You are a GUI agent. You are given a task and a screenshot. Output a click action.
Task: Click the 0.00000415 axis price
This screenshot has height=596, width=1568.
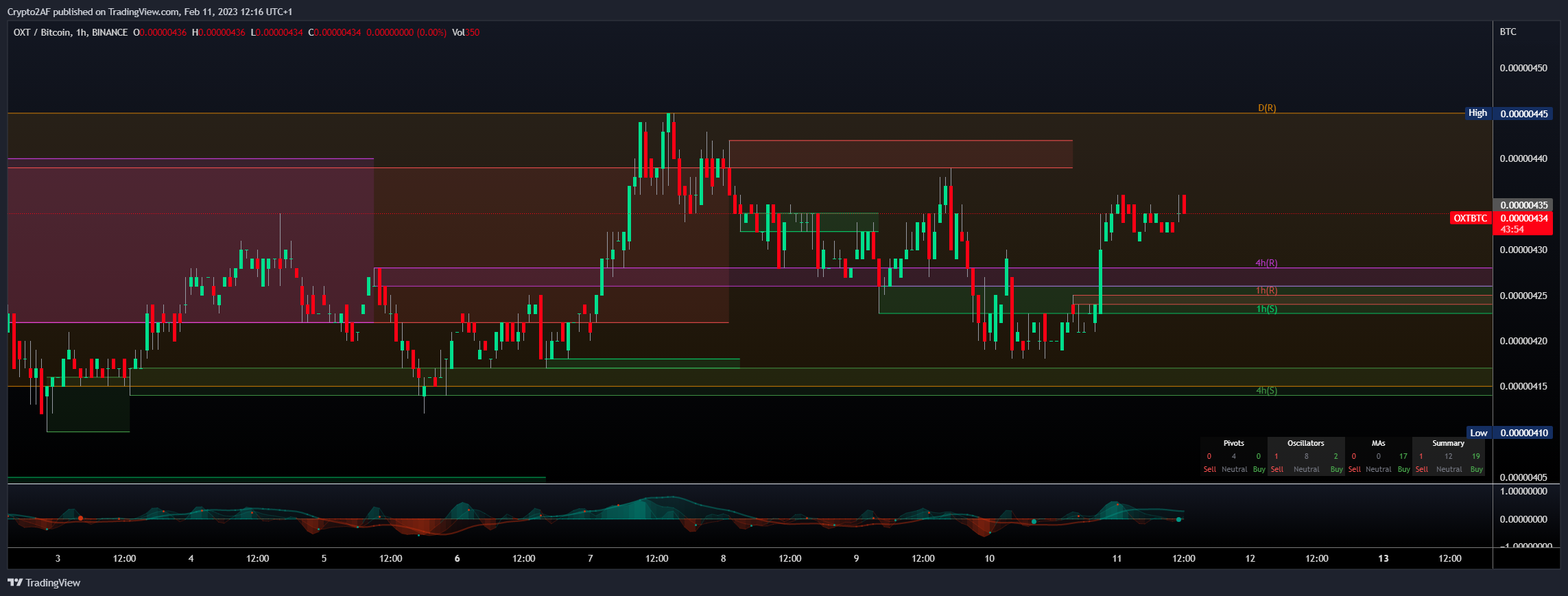1523,386
